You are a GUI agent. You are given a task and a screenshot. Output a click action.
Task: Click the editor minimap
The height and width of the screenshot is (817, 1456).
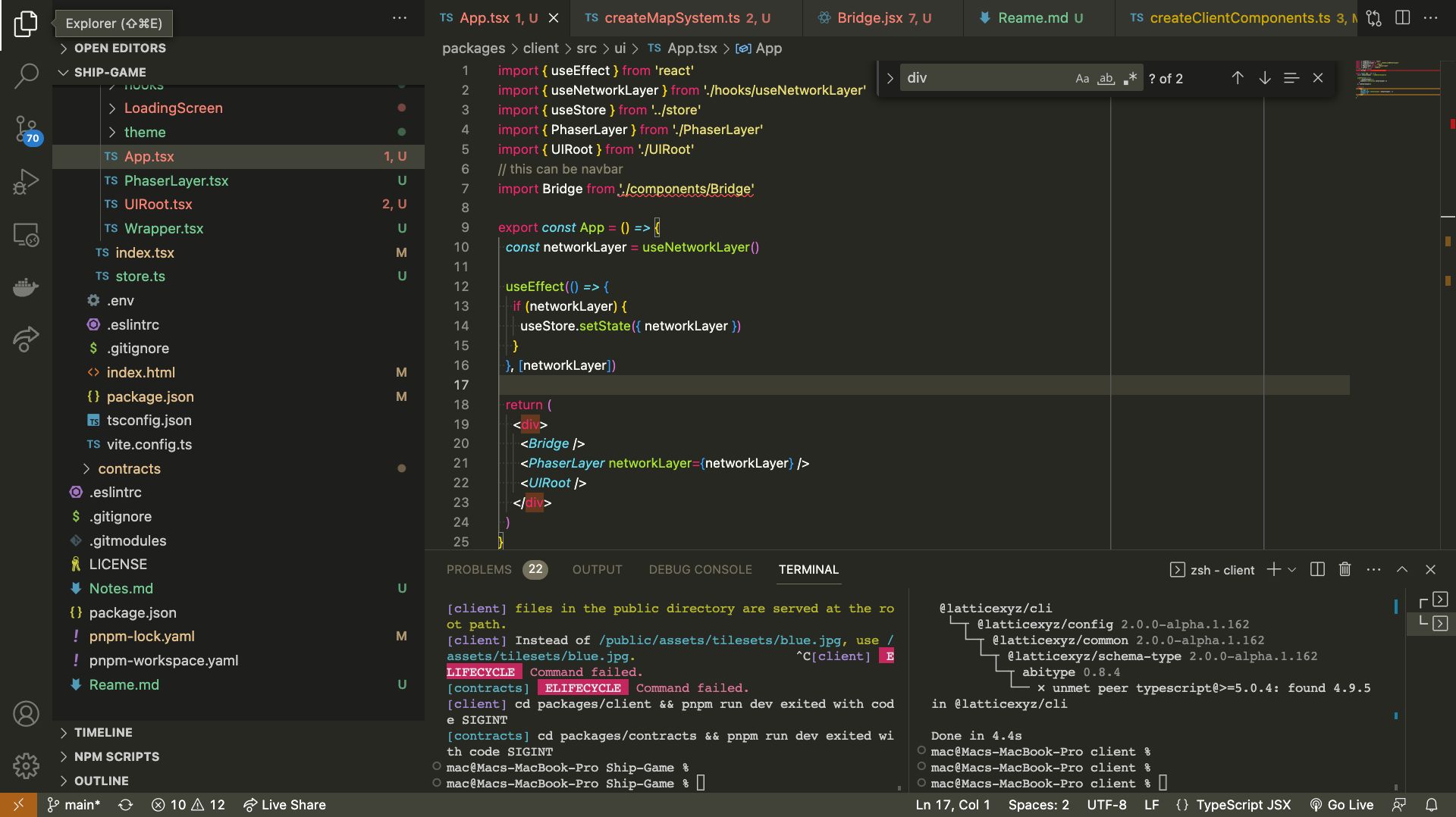(1398, 79)
